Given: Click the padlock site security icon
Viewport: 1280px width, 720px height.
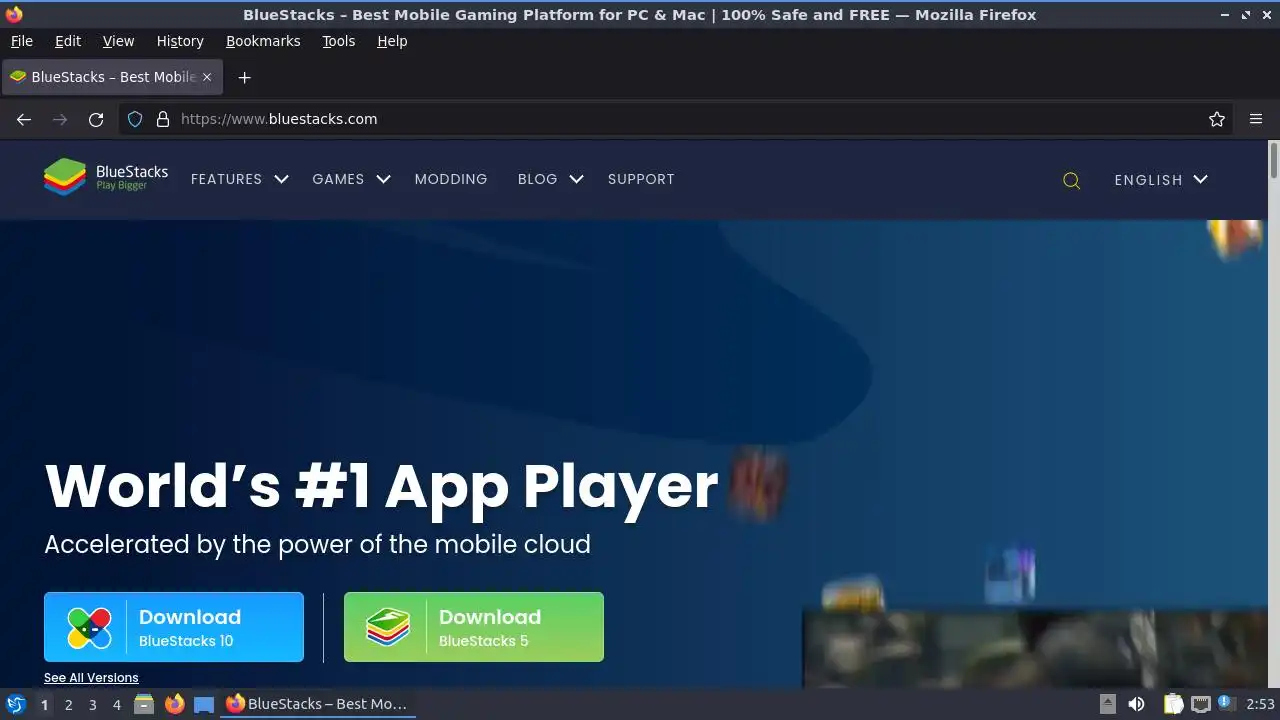Looking at the screenshot, I should click(x=163, y=119).
